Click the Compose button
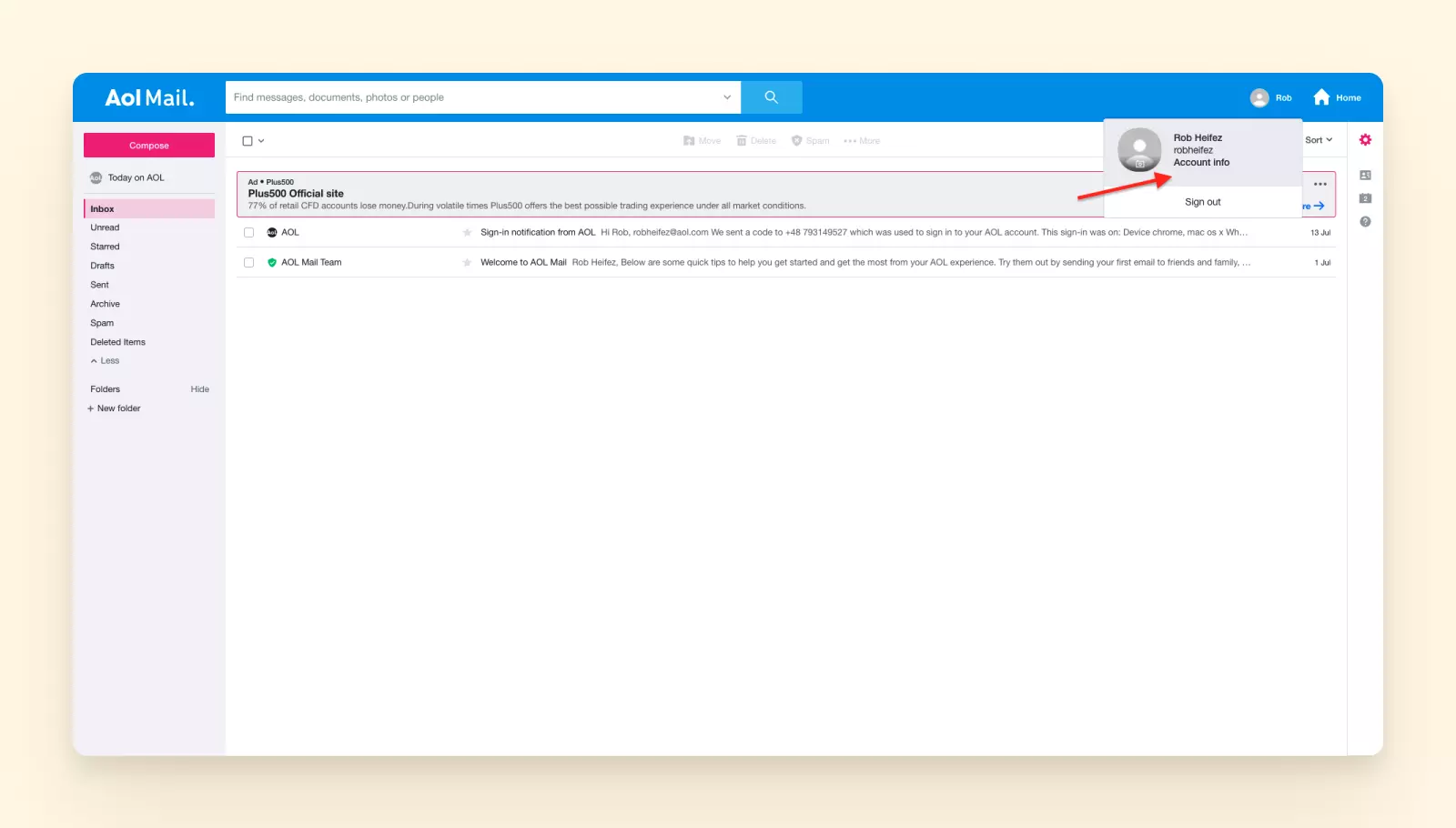The height and width of the screenshot is (828, 1456). tap(149, 146)
